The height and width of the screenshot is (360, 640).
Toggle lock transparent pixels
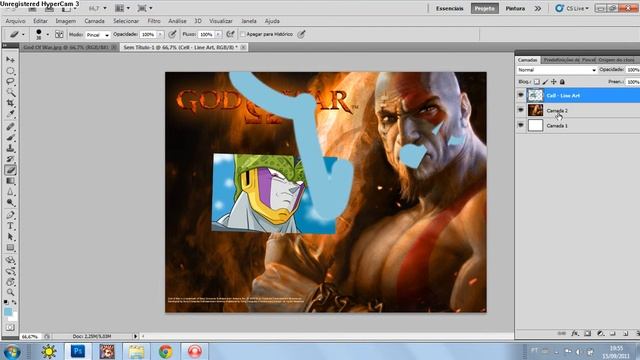(537, 82)
